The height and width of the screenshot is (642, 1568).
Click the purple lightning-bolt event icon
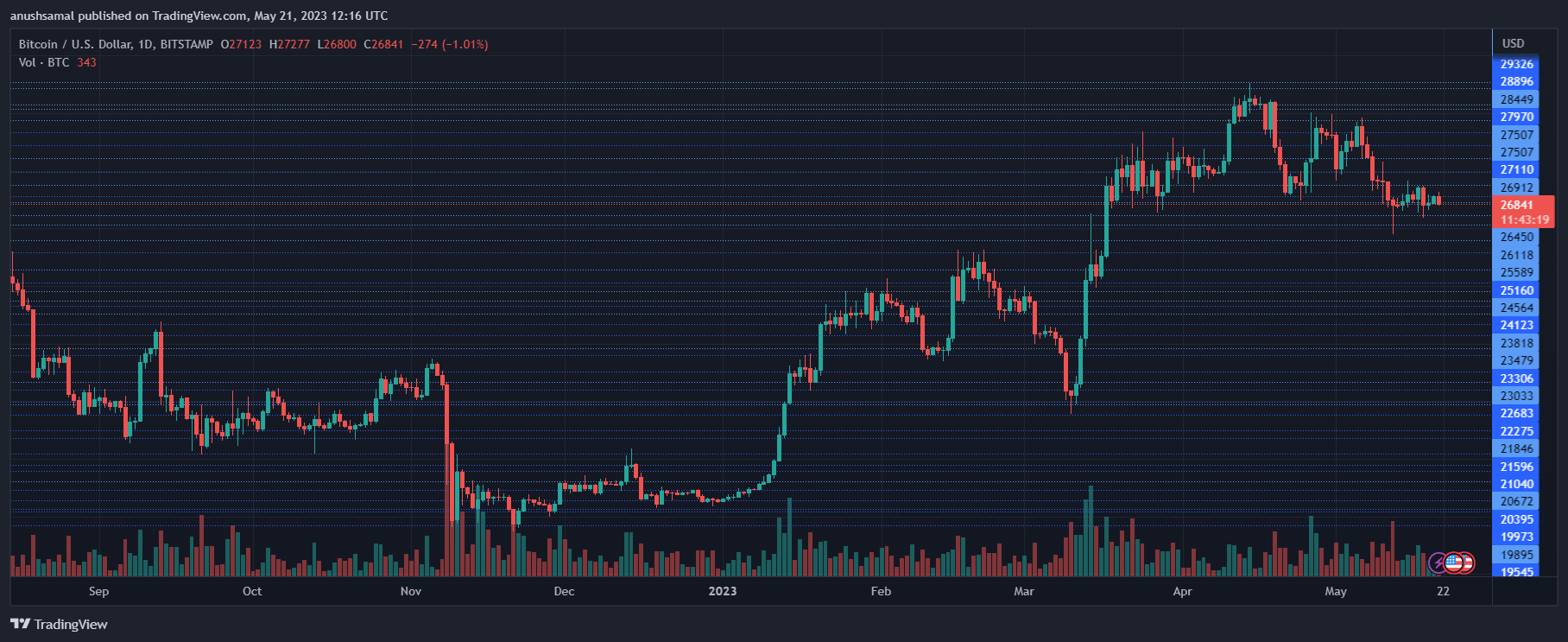1438,563
